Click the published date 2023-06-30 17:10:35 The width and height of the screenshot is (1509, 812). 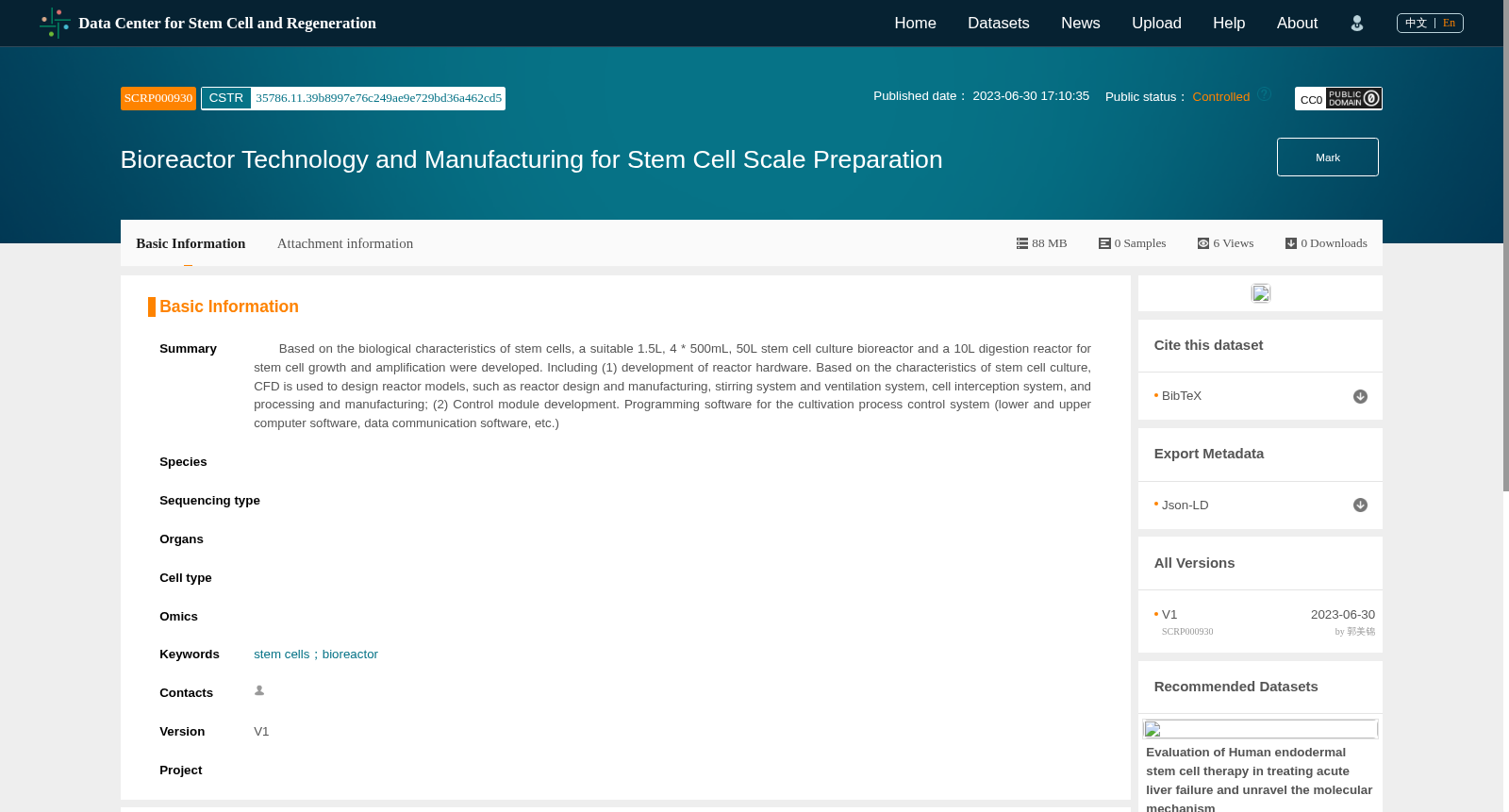(x=1031, y=96)
